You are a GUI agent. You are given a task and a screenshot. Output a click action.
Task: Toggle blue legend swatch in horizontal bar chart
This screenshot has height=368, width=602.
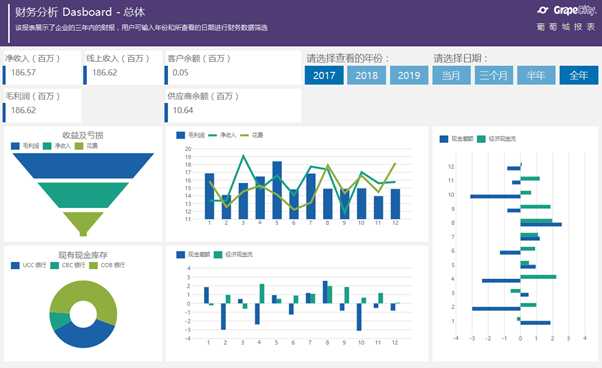pos(444,139)
